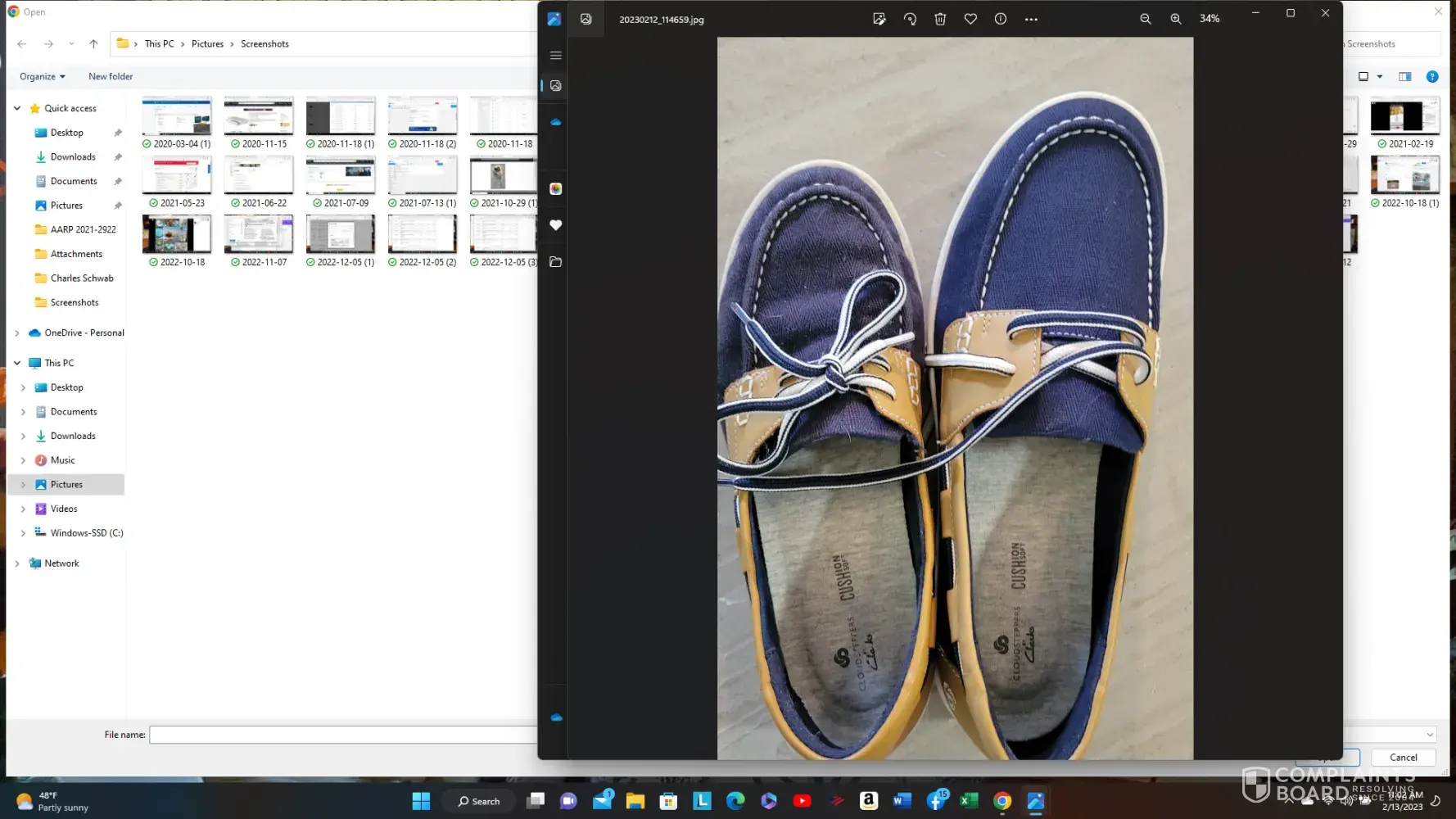Select Charles Schwab folder in navigation pane

point(81,278)
